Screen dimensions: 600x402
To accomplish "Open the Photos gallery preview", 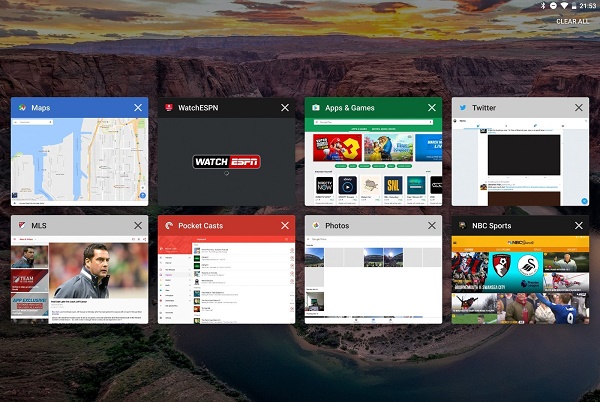I will (x=373, y=280).
